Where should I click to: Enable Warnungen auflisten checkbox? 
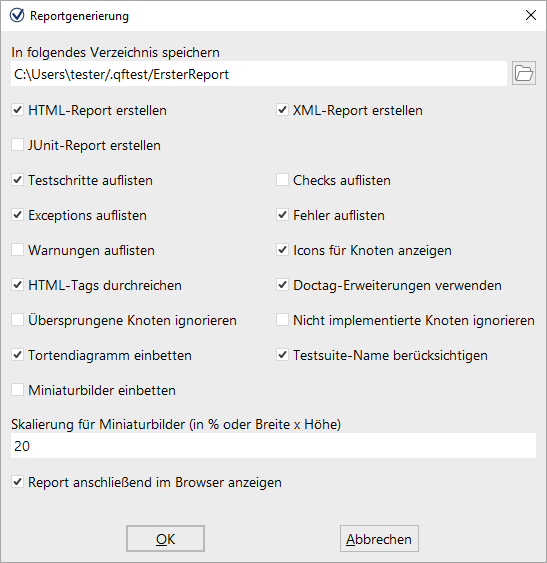17,250
